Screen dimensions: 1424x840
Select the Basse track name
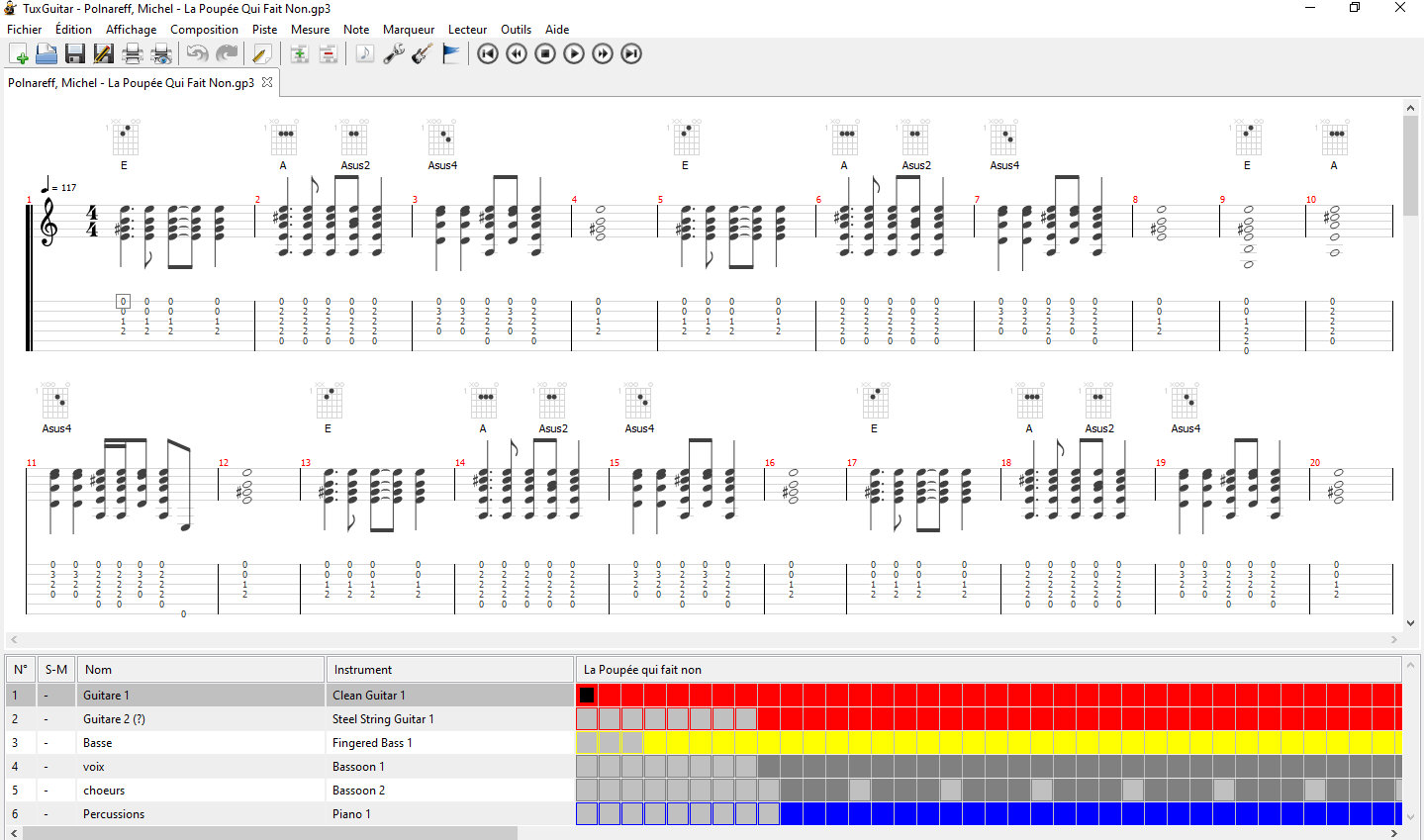97,743
